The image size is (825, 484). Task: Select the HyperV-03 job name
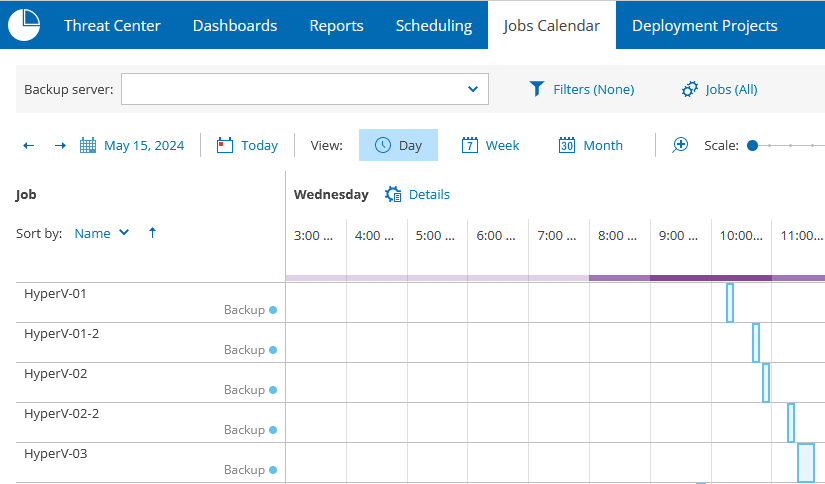(x=56, y=453)
